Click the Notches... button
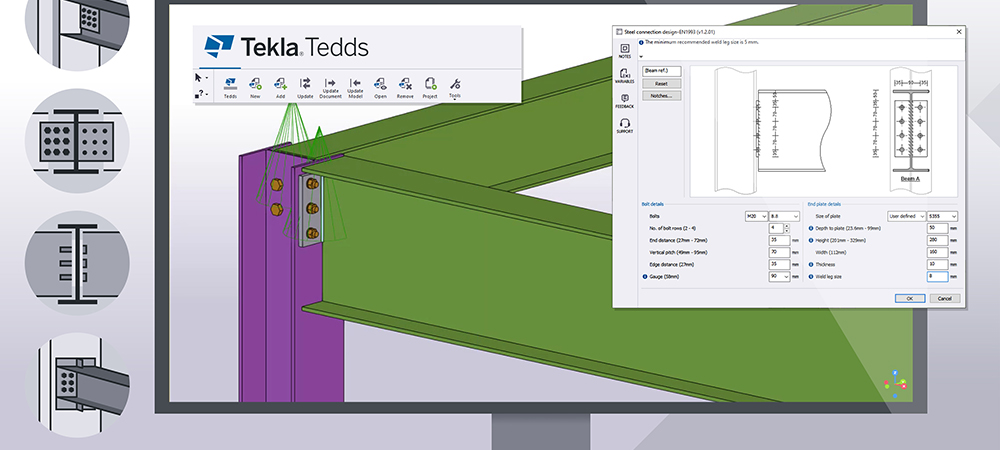 pyautogui.click(x=661, y=96)
